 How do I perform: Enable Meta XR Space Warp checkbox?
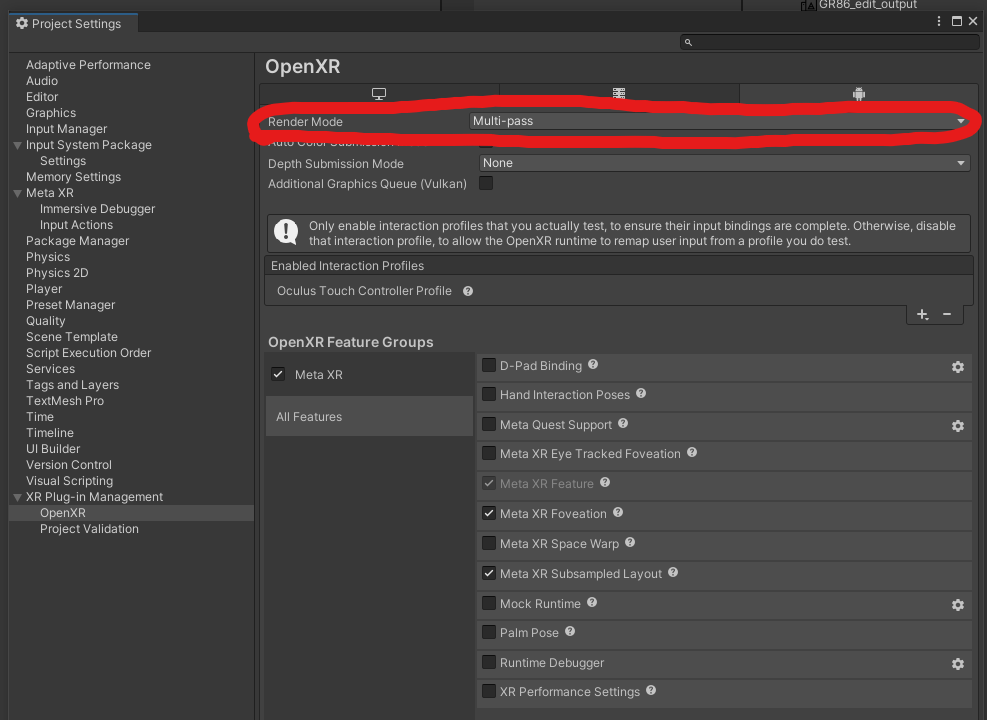pos(488,543)
